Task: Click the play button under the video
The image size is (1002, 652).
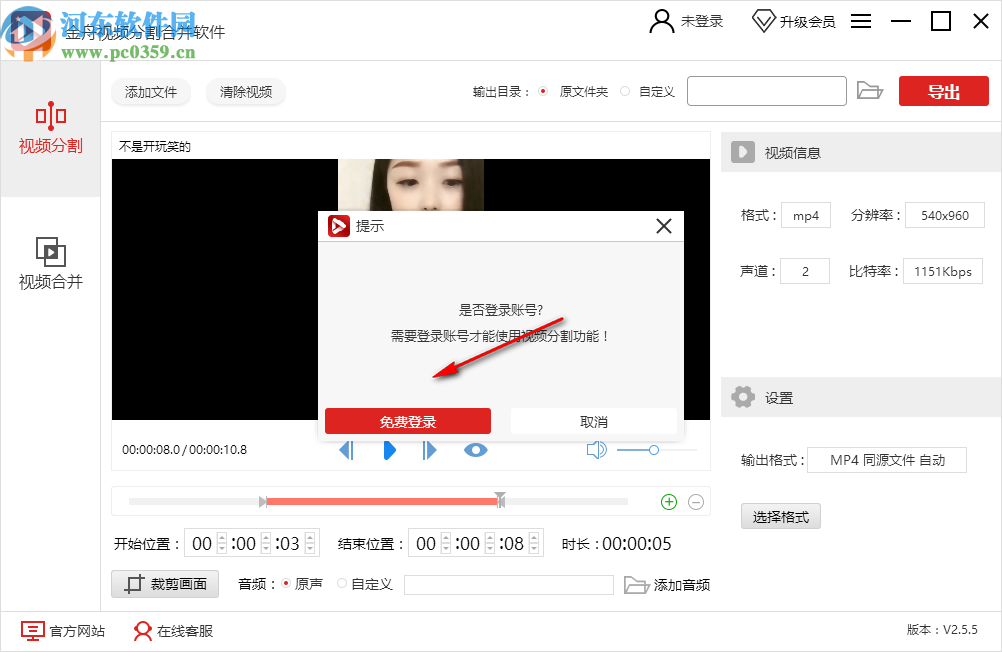Action: click(x=389, y=450)
